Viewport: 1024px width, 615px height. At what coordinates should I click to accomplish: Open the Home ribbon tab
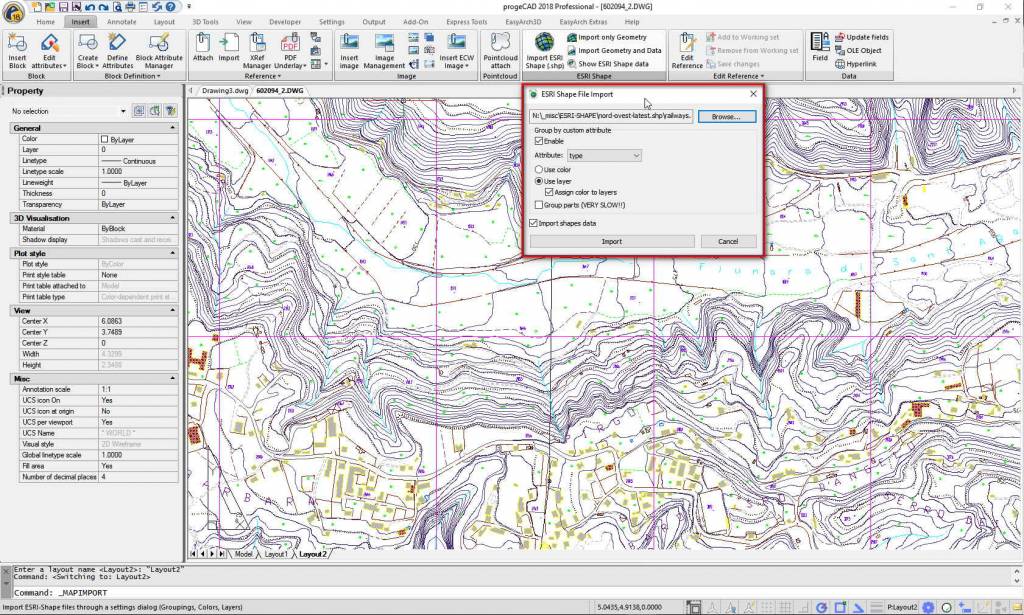tap(46, 22)
